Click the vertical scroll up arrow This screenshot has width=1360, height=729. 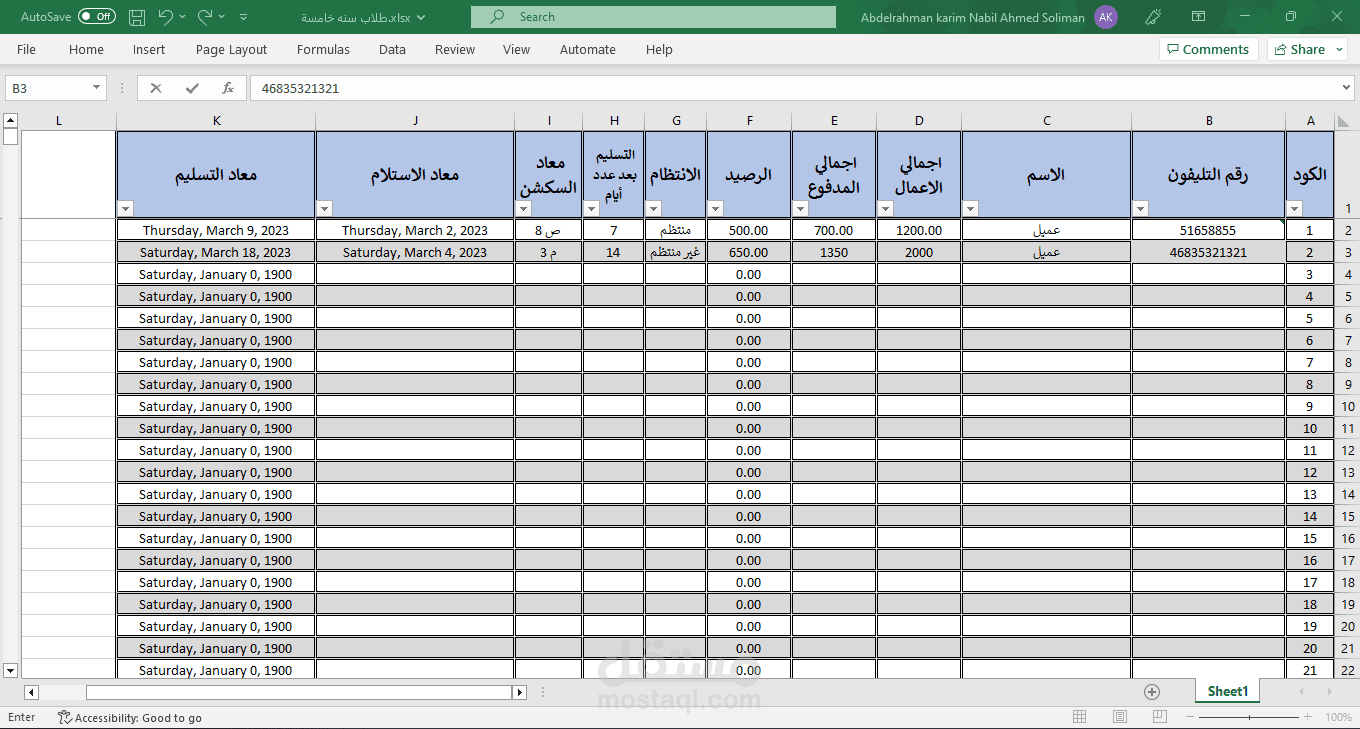pos(10,119)
